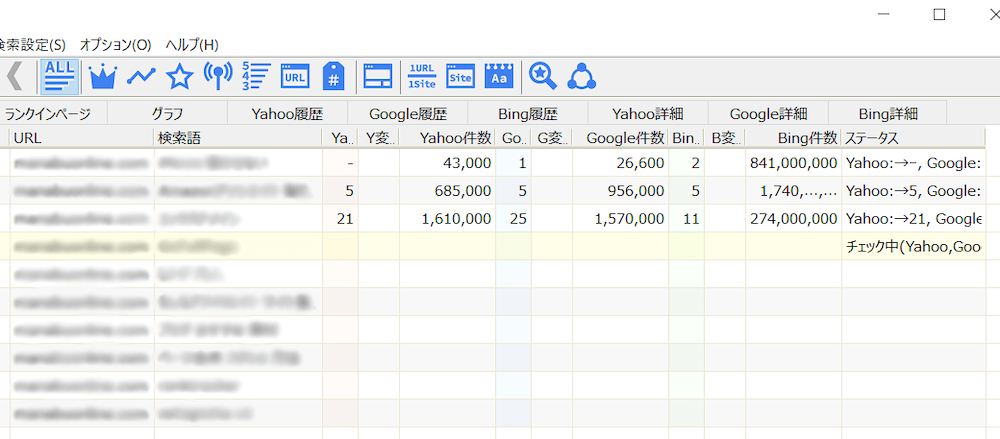Image resolution: width=1000 pixels, height=439 pixels.
Task: Click the star favorites icon
Action: coord(179,77)
